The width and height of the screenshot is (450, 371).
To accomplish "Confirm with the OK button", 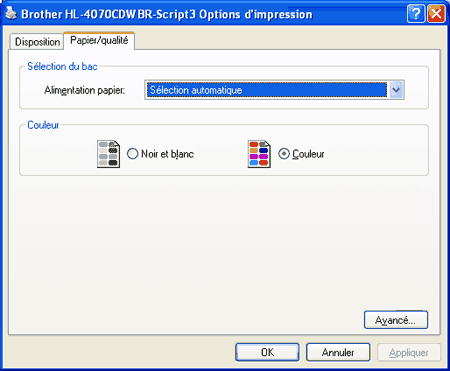I will pos(267,352).
